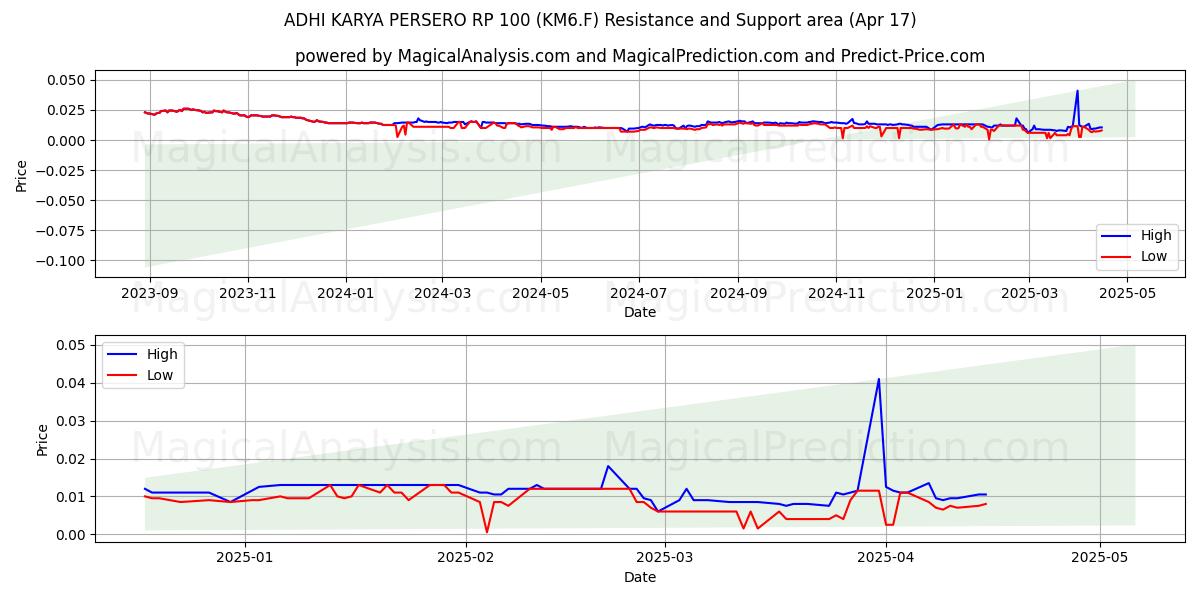Click the '0.05' y-axis tick in bottom chart

[73, 345]
